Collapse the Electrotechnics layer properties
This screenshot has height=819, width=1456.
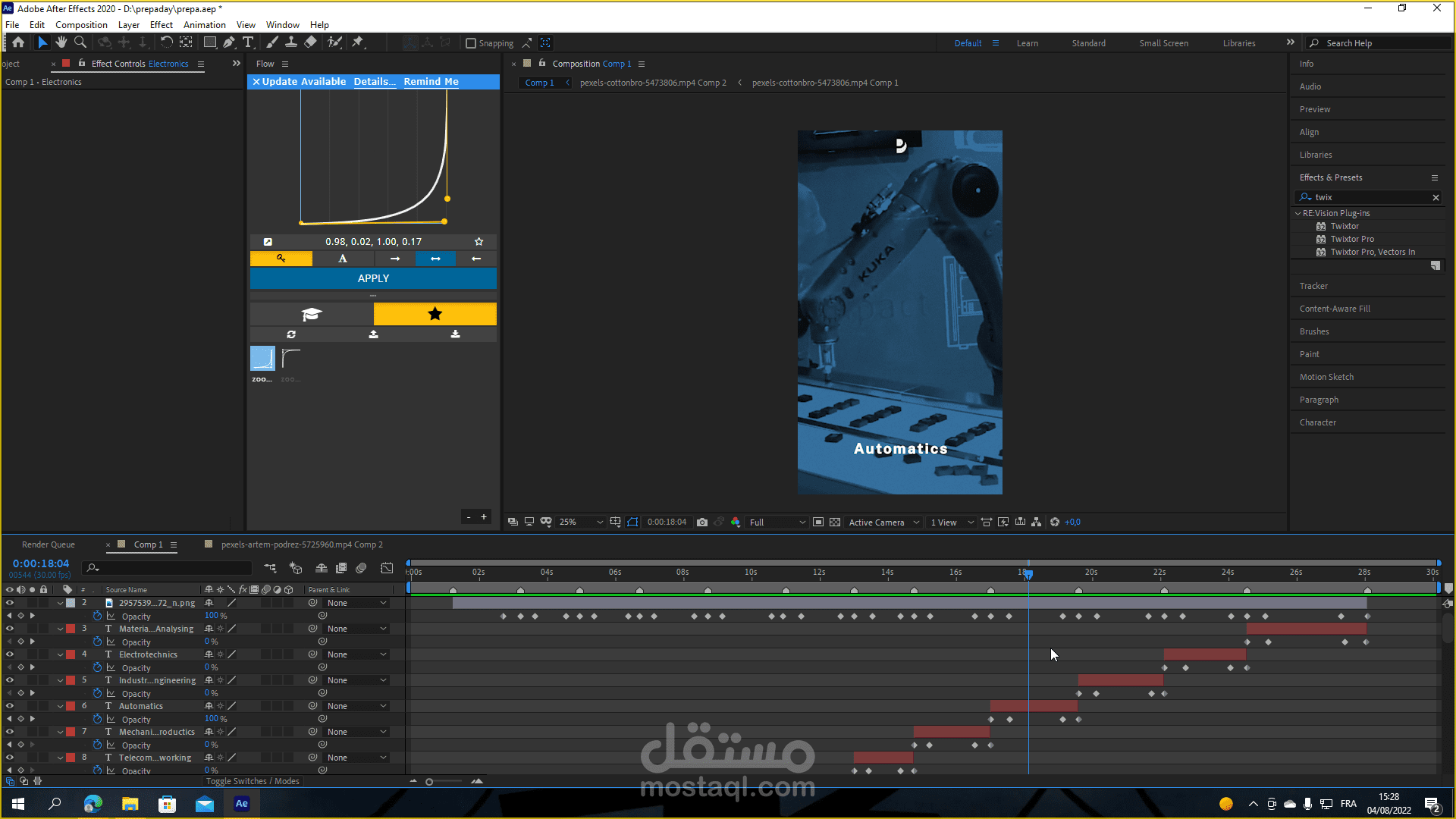tap(60, 654)
